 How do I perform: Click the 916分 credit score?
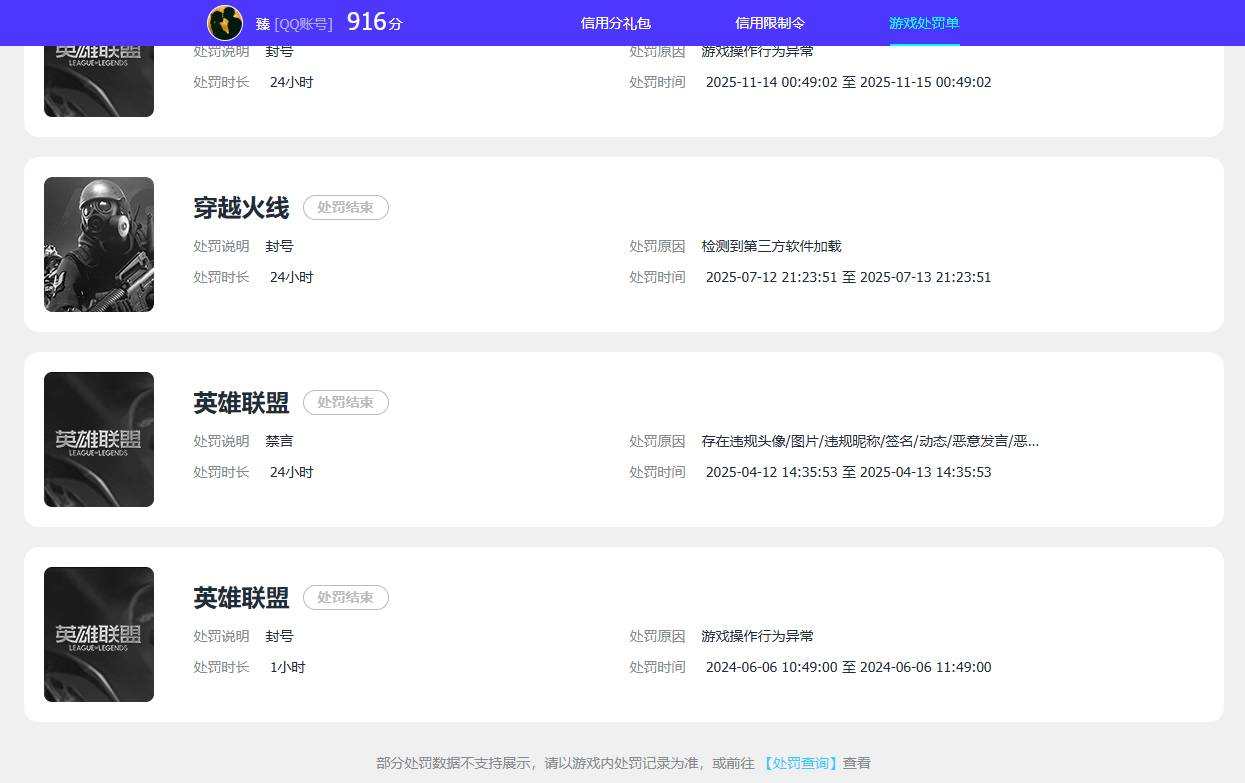pyautogui.click(x=375, y=22)
